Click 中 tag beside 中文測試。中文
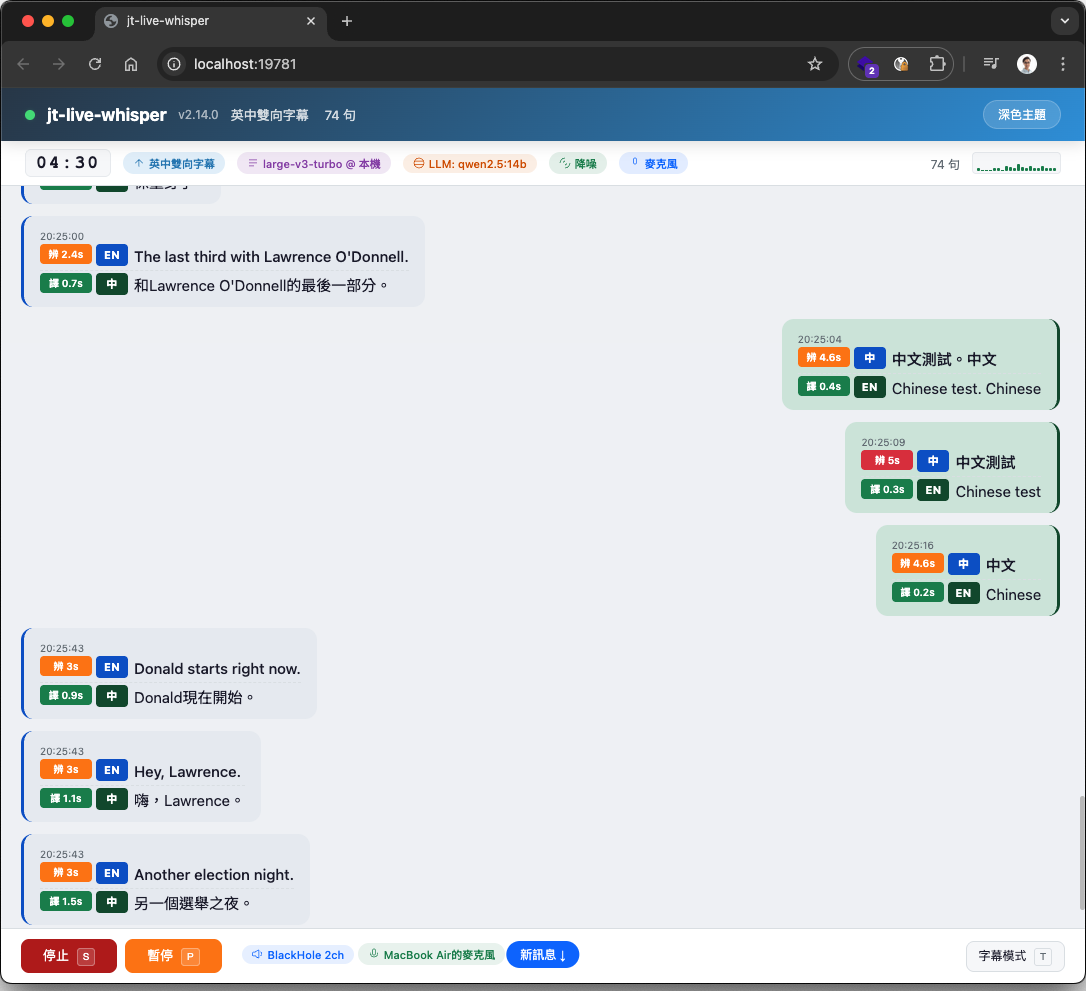Viewport: 1086px width, 991px height. coord(870,358)
